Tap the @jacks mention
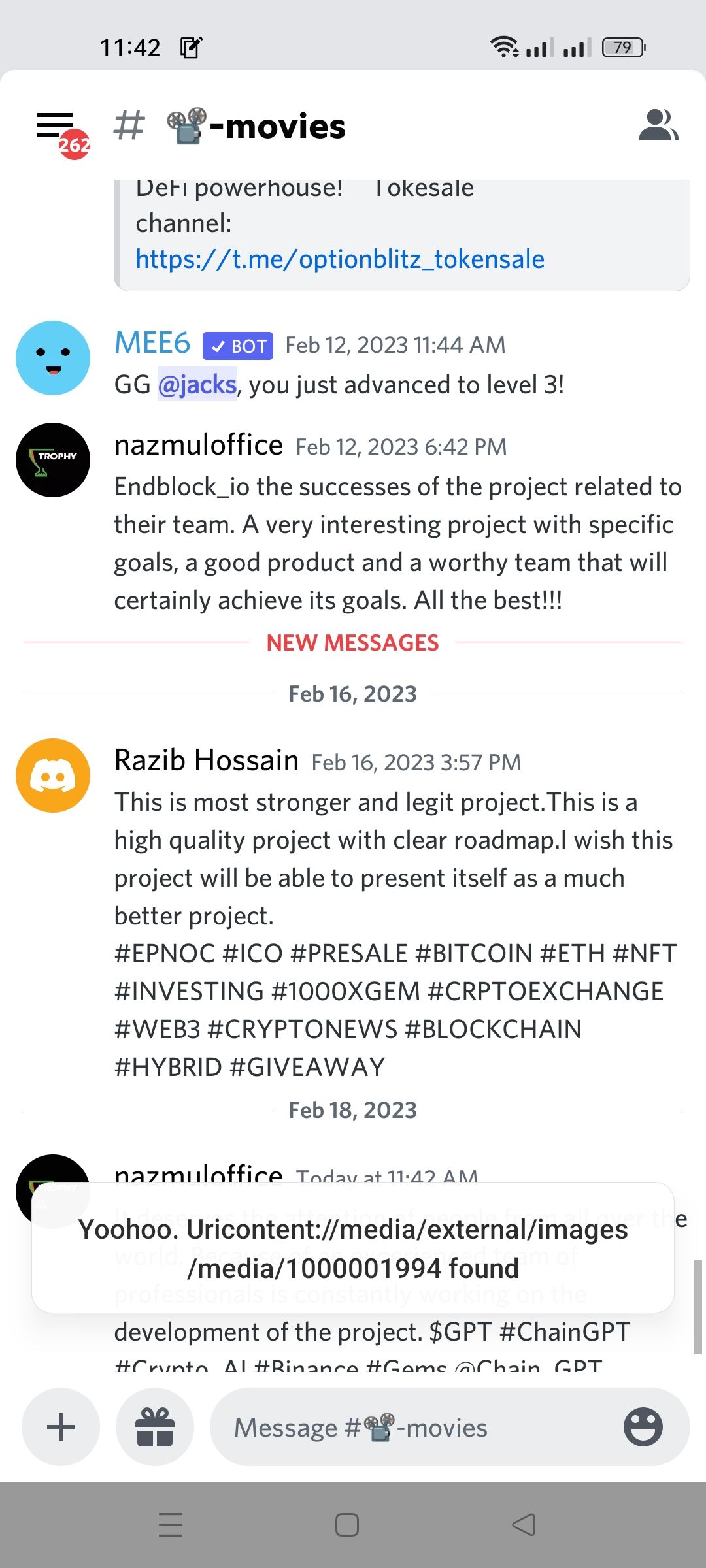This screenshot has height=1568, width=706. point(197,385)
